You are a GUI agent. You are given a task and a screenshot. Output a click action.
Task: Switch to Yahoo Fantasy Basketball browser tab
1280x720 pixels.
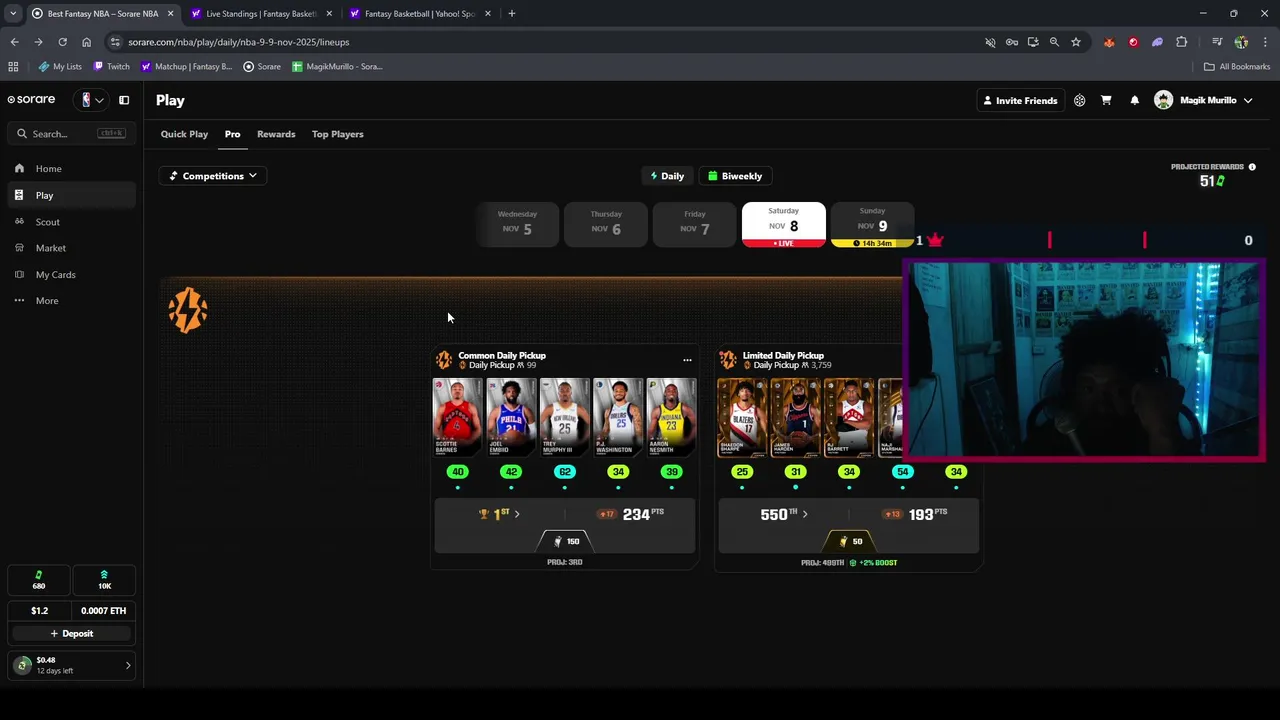tap(420, 13)
